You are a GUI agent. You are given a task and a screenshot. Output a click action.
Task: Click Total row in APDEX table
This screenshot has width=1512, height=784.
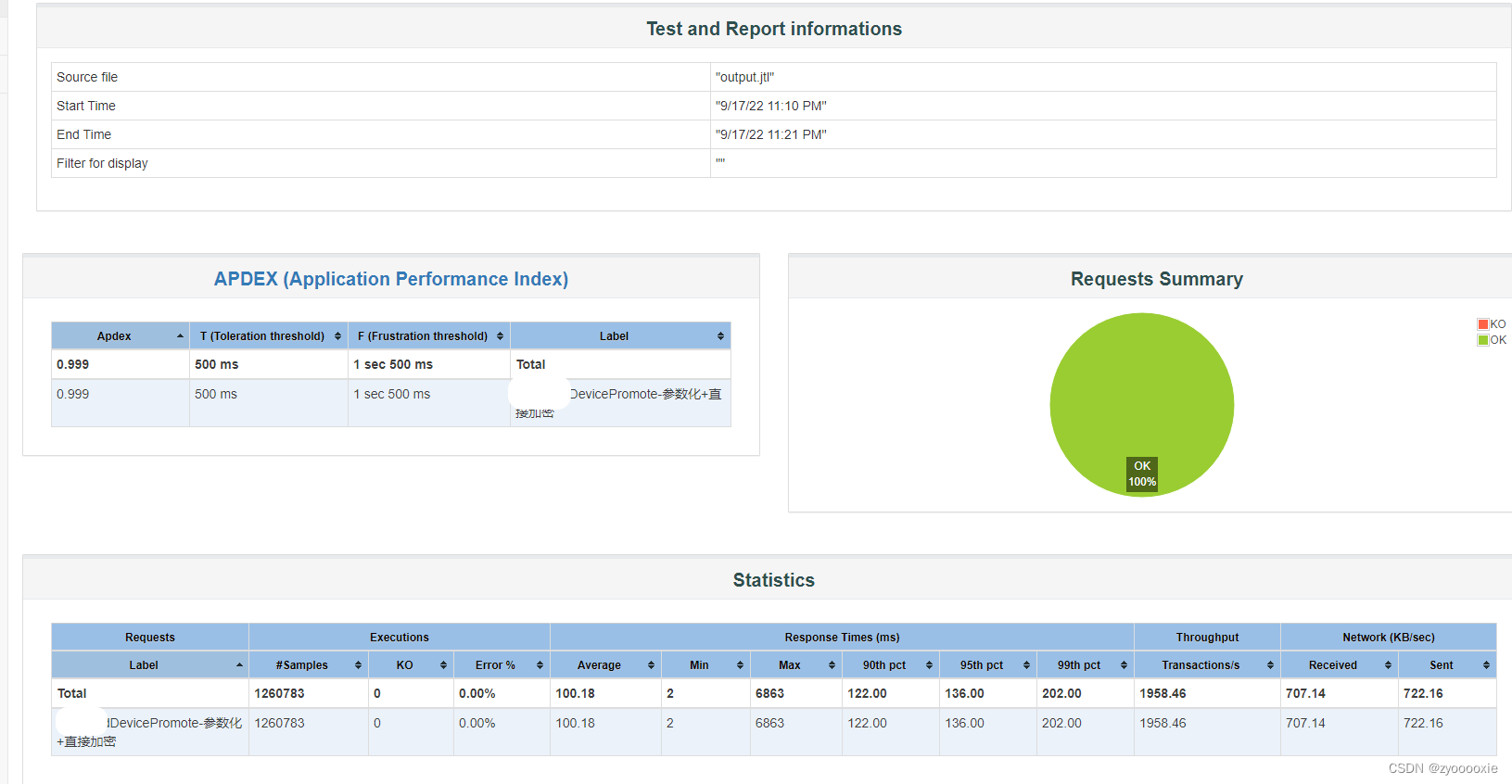coord(391,364)
